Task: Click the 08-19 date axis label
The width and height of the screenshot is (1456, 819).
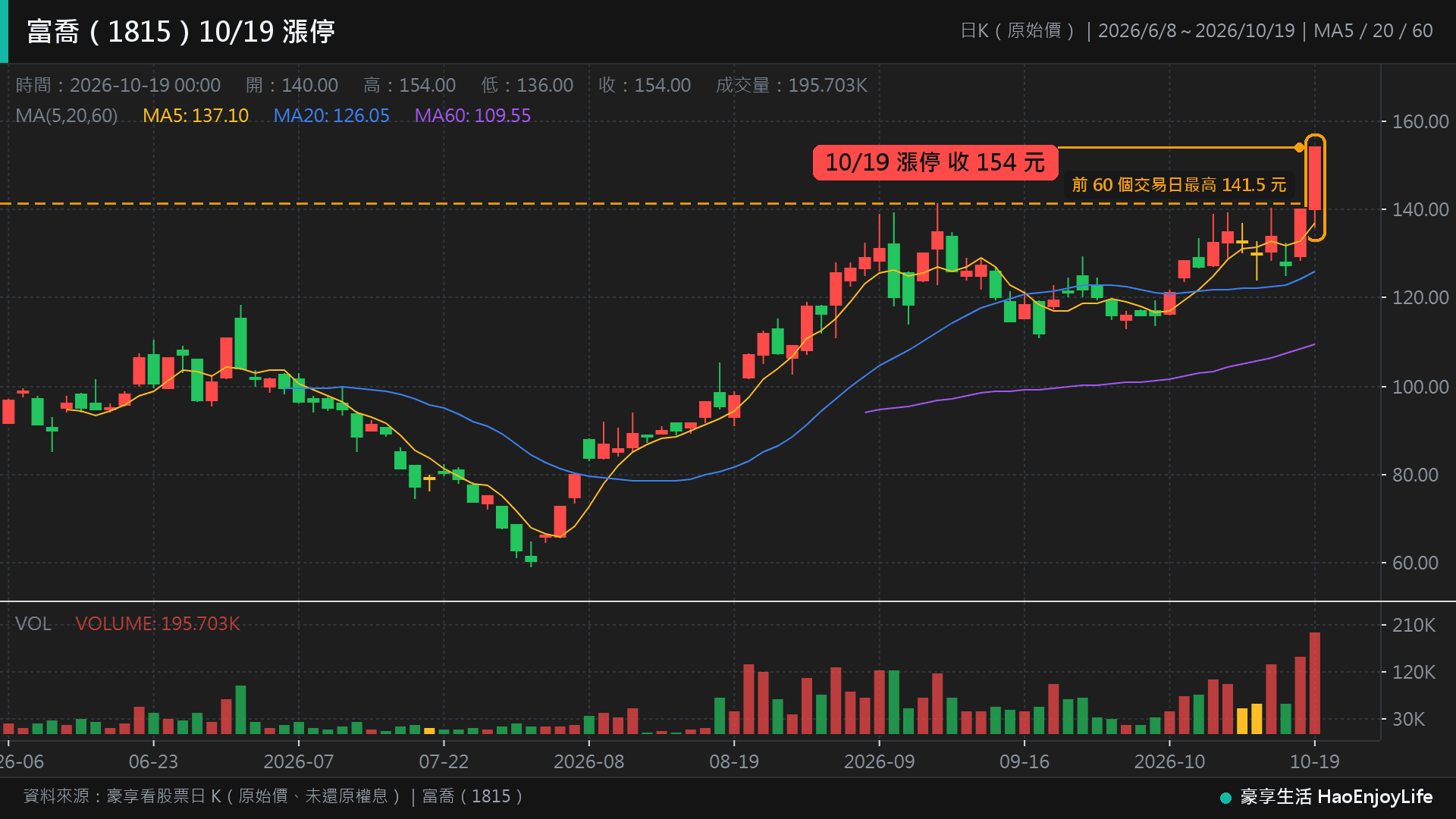Action: tap(734, 761)
